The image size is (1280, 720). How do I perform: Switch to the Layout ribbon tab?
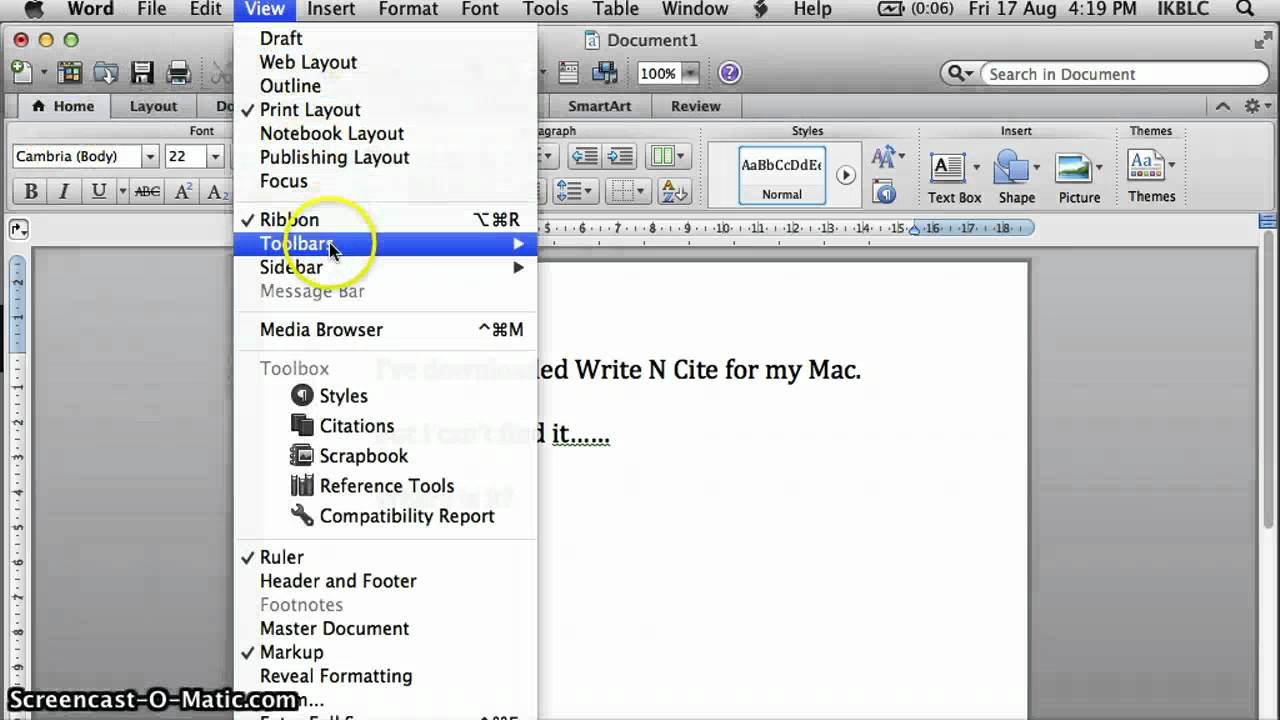[x=153, y=106]
